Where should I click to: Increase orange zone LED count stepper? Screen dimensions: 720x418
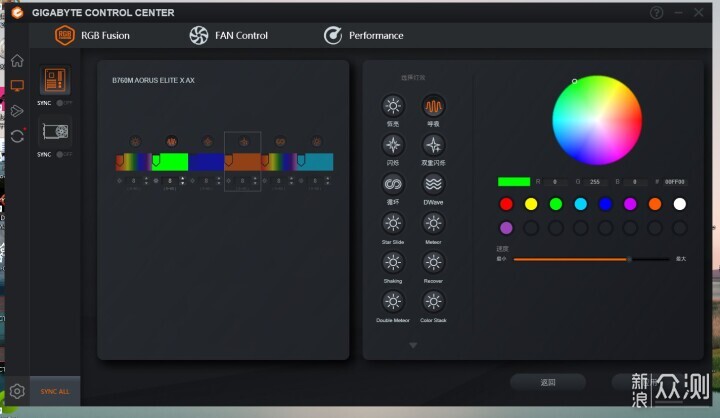255,178
